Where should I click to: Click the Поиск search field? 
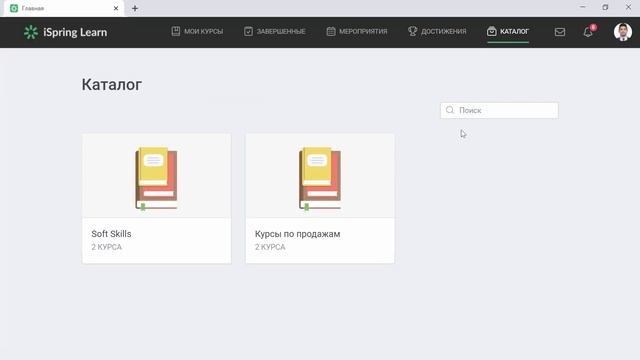click(x=499, y=110)
